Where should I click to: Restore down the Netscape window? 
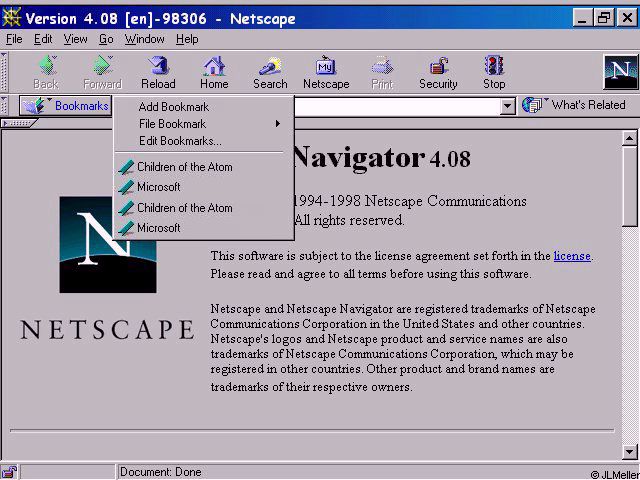click(x=604, y=18)
